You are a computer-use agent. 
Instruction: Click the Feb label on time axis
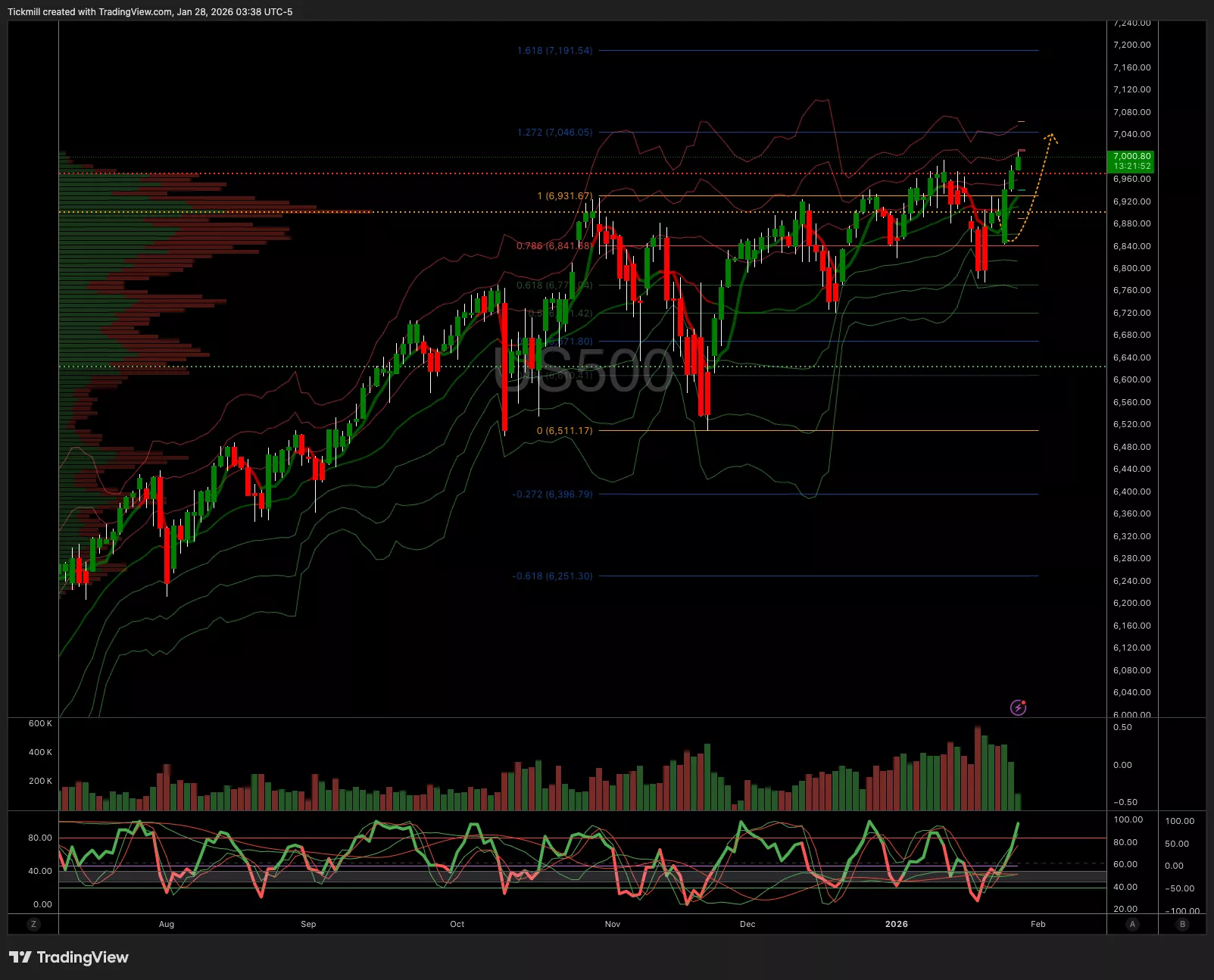1038,924
